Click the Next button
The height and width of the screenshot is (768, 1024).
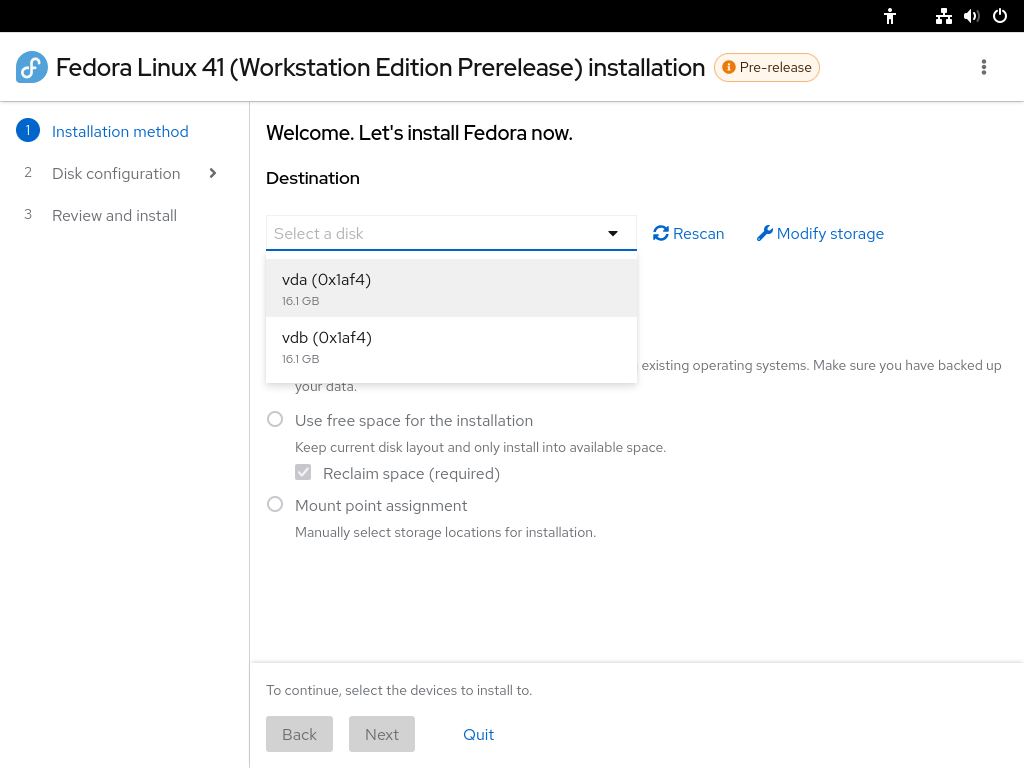point(381,734)
